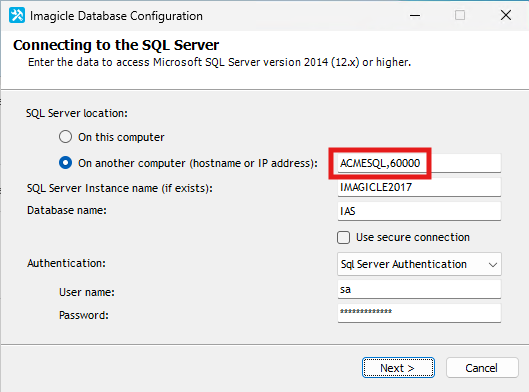Minimize the Database Configuration window

[x=415, y=15]
